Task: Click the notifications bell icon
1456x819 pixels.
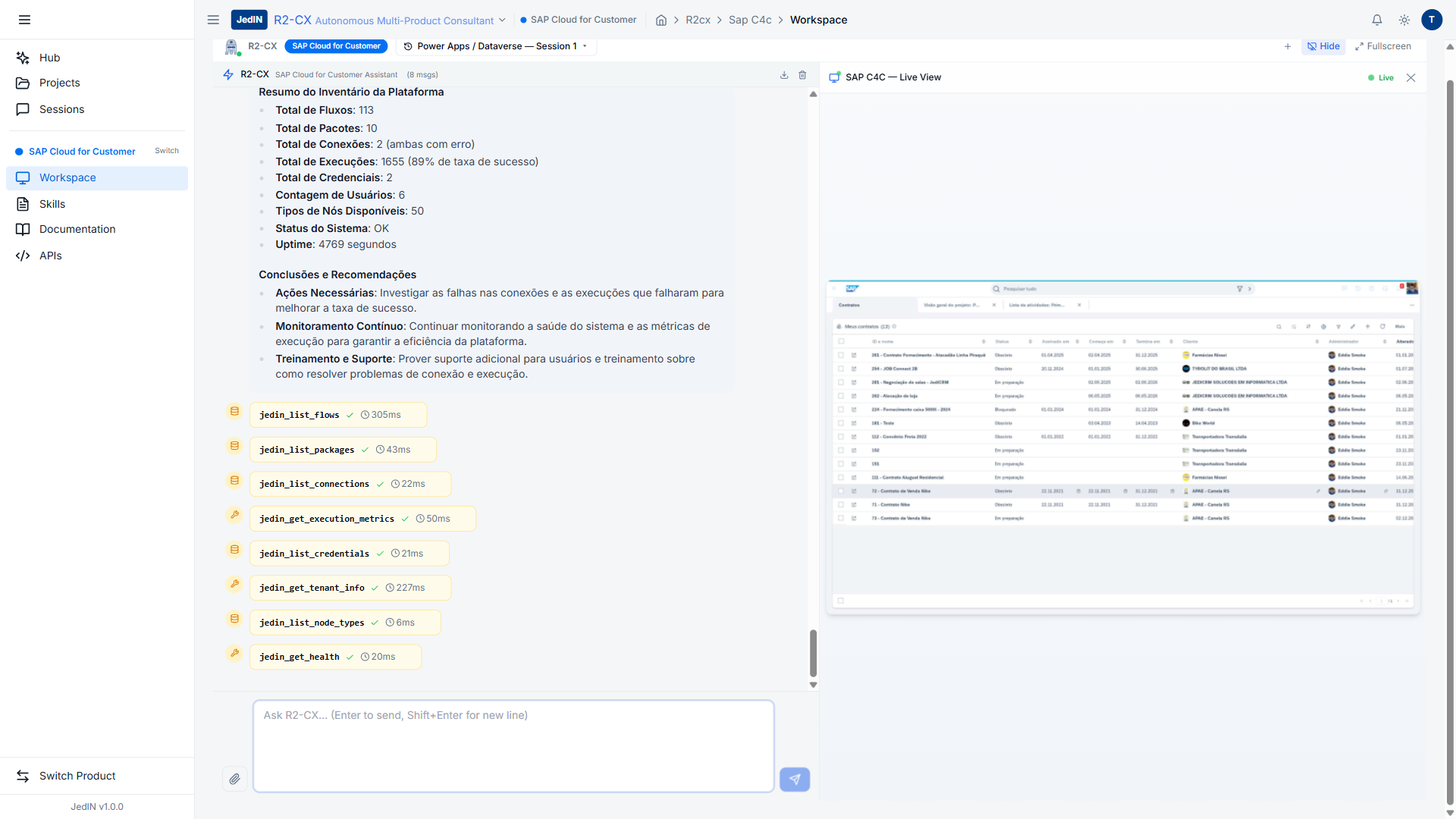Action: (1377, 20)
